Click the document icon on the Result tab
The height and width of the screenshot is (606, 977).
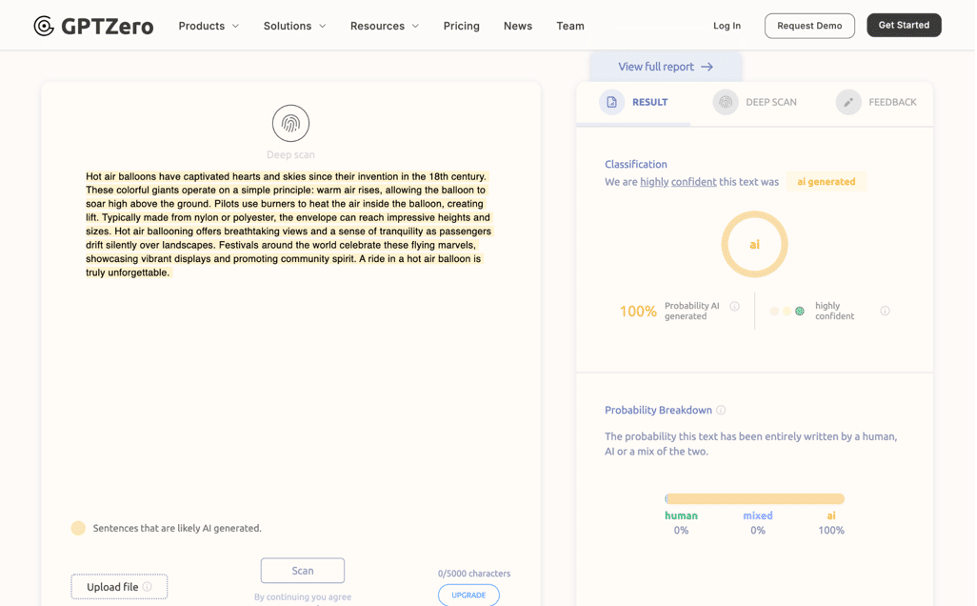point(611,101)
